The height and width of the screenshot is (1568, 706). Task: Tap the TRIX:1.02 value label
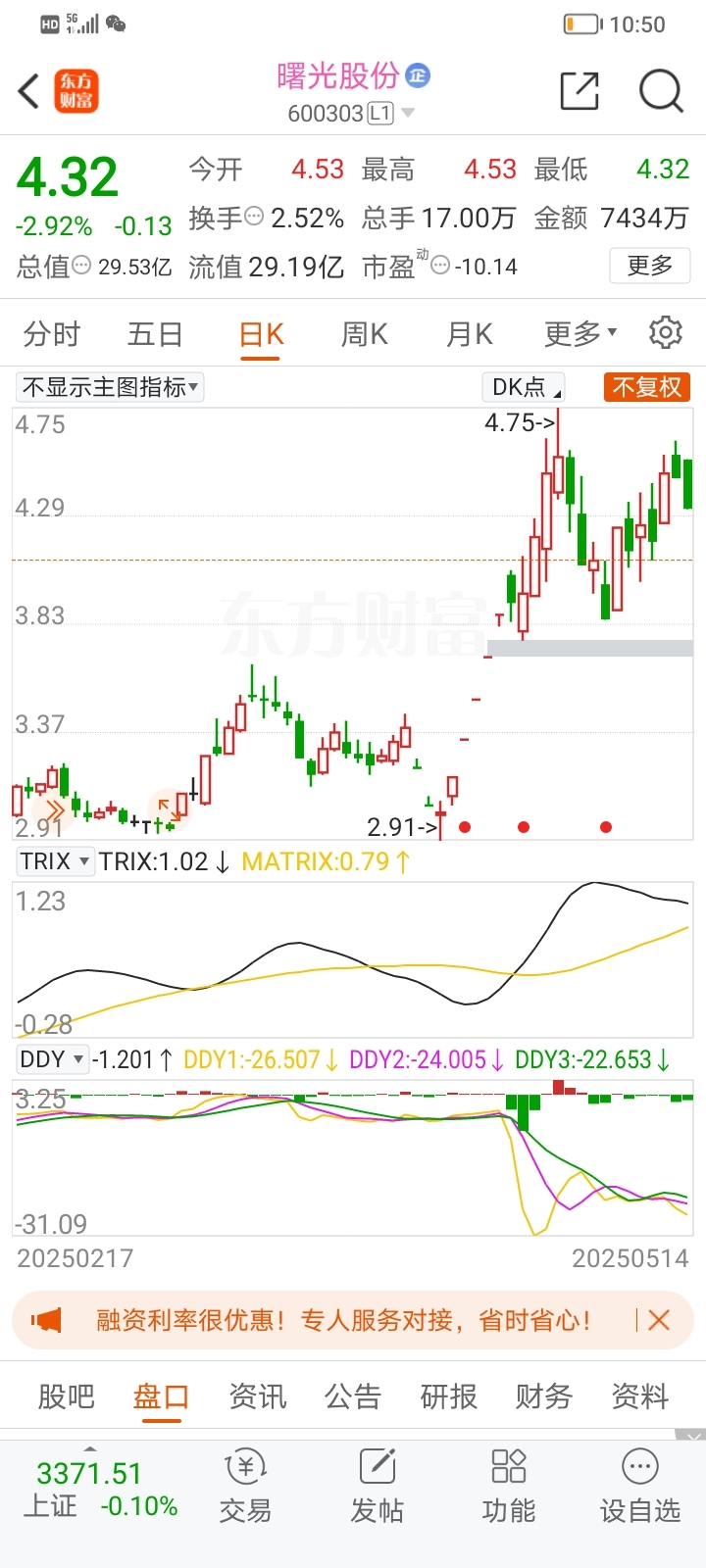tap(164, 861)
